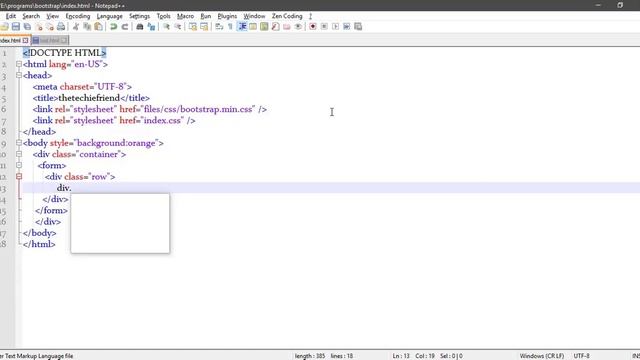Collapse the head fold marker
640x360 pixels.
coord(19,75)
